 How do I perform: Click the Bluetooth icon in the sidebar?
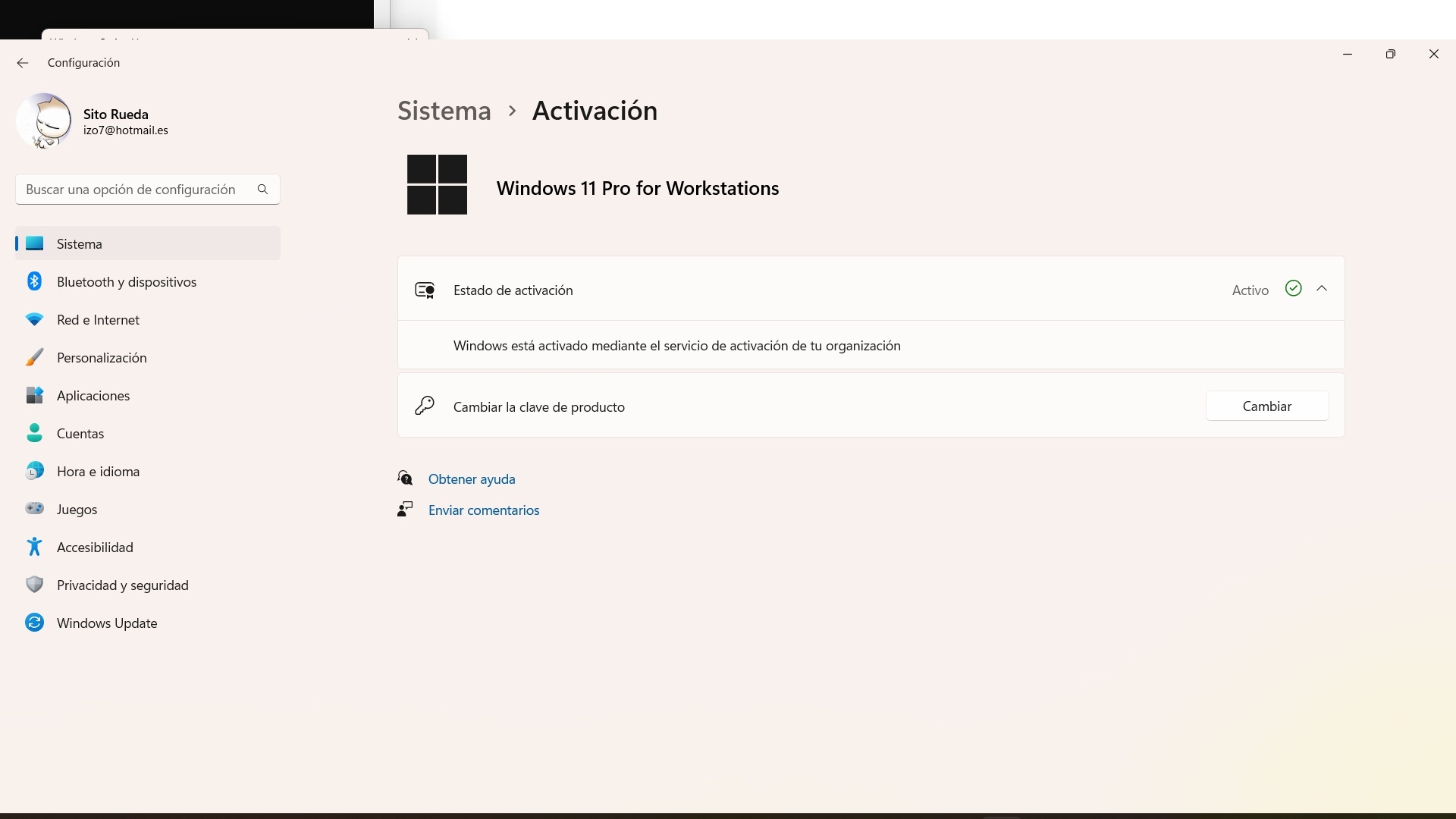pos(34,281)
